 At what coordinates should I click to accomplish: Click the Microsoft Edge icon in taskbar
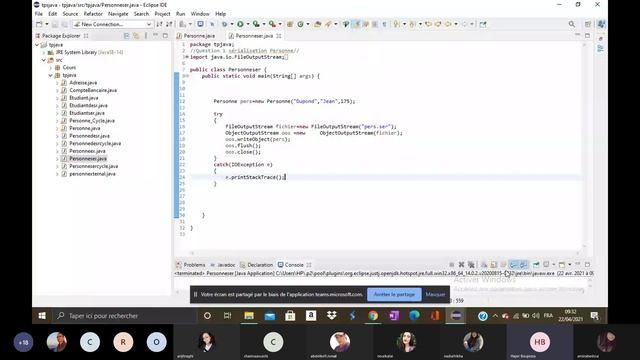tap(414, 316)
